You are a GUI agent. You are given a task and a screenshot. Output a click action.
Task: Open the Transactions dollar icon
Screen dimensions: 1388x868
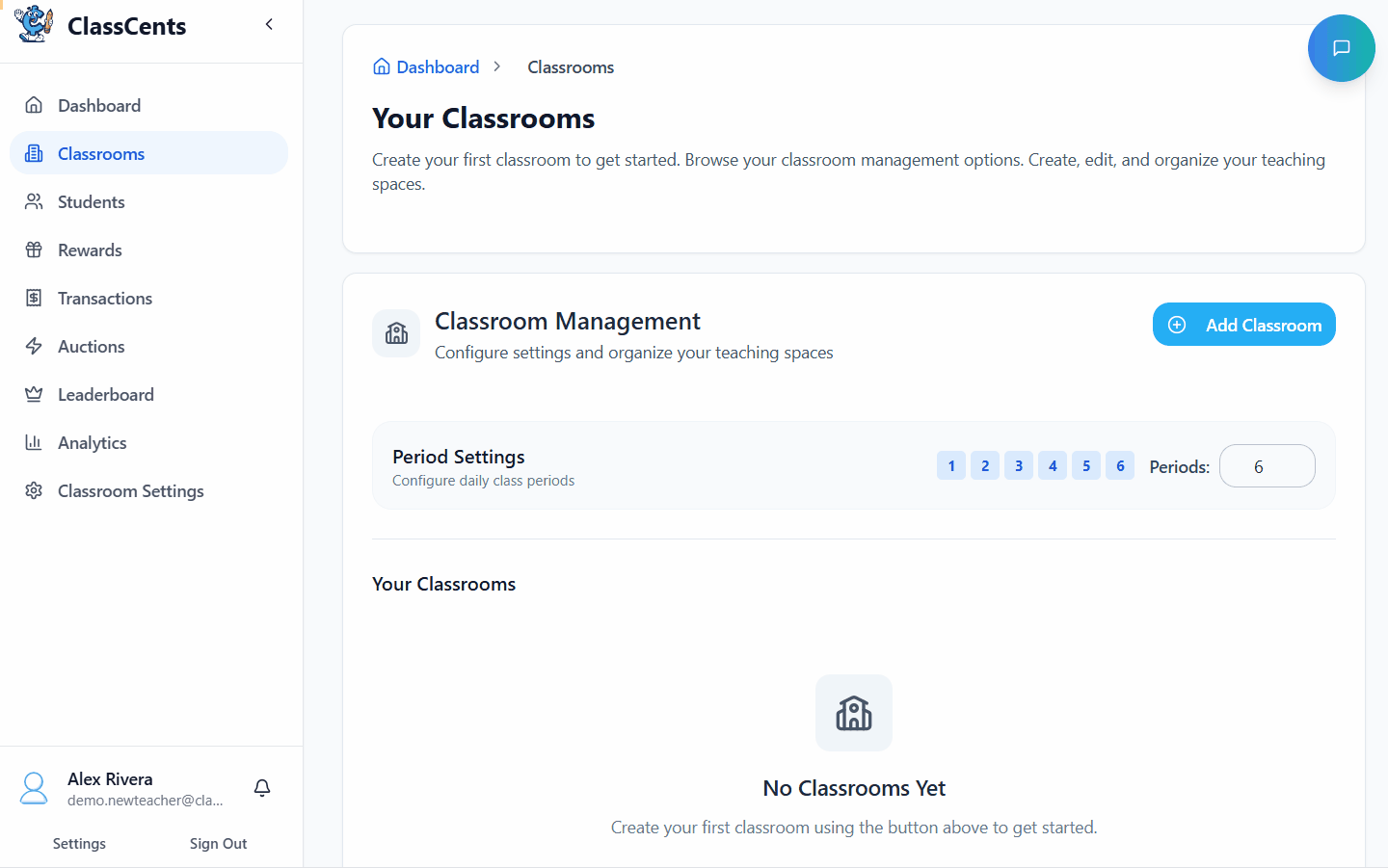[35, 298]
